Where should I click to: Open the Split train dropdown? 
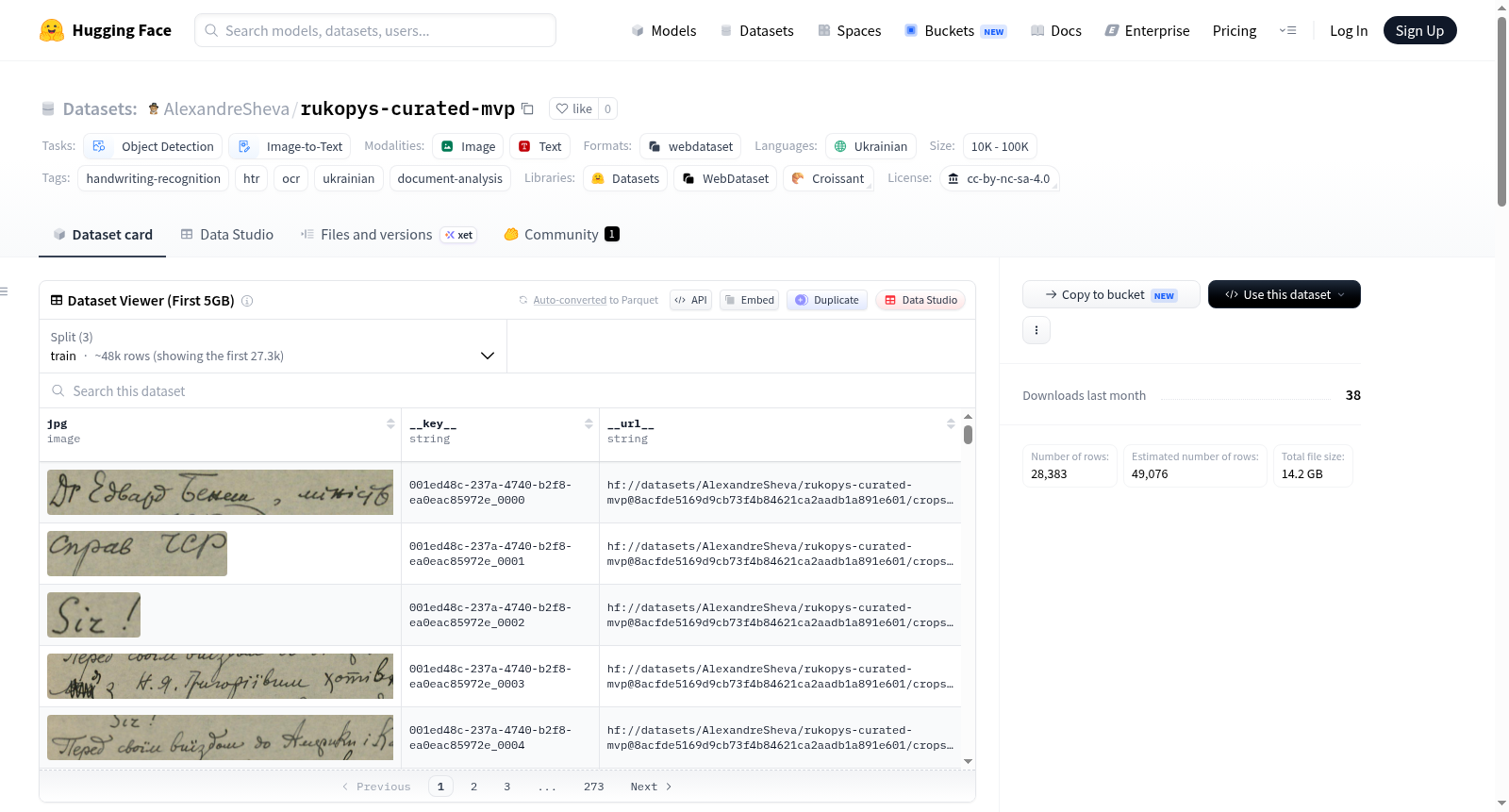(x=273, y=346)
